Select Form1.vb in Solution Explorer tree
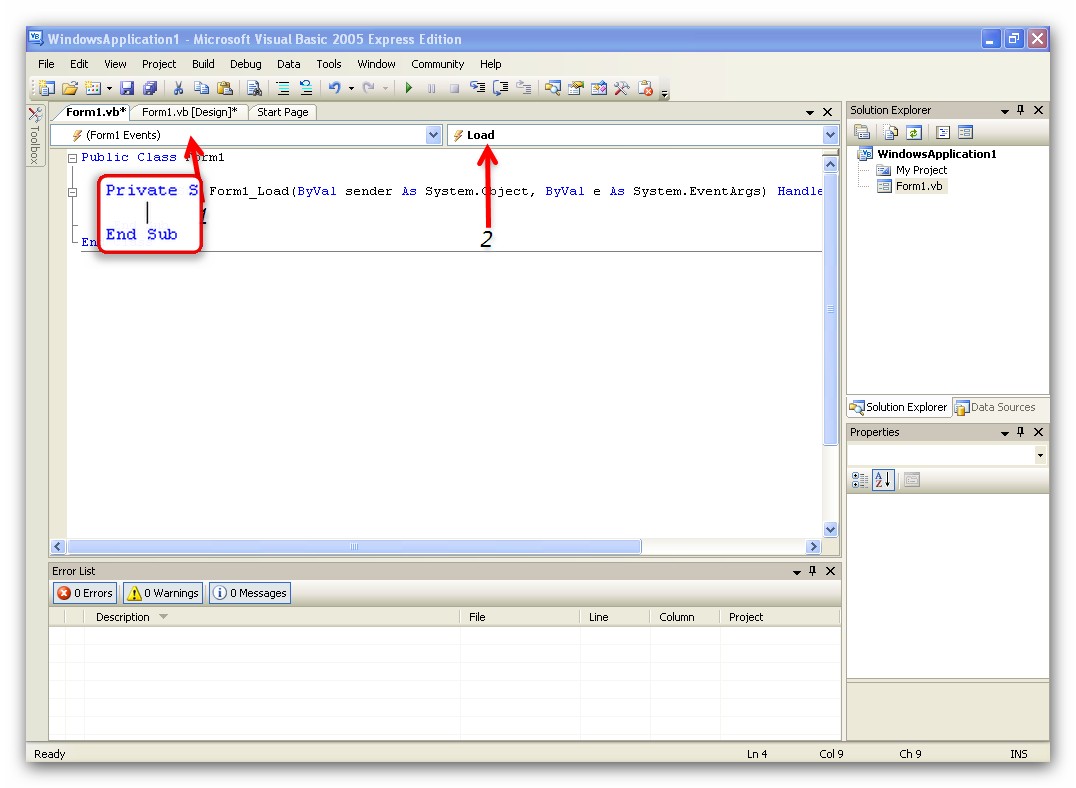 click(x=919, y=186)
